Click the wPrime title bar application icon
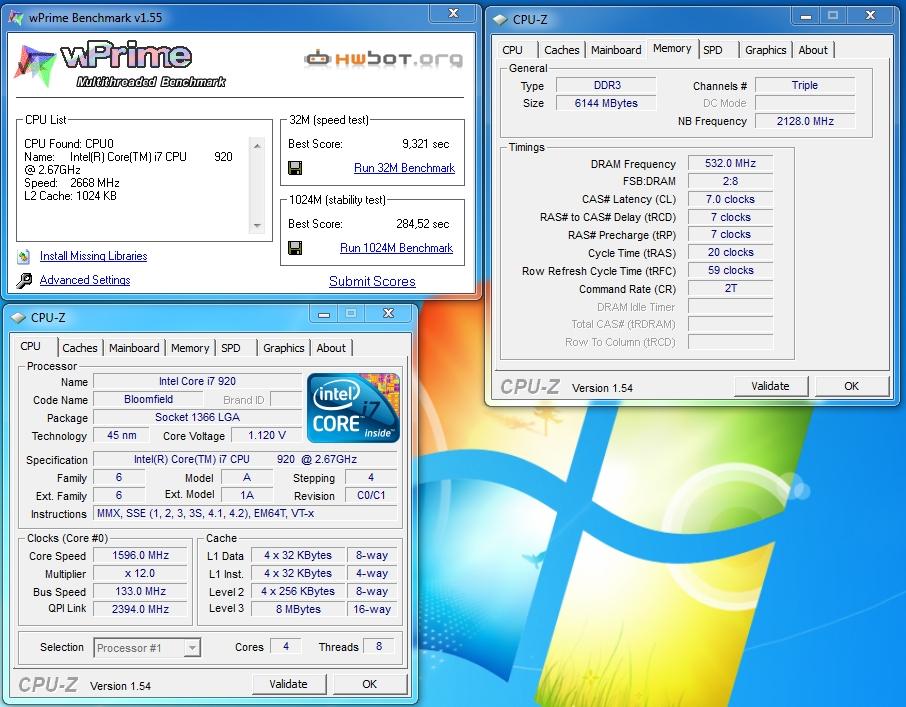Screen dimensions: 906x707 coord(16,17)
